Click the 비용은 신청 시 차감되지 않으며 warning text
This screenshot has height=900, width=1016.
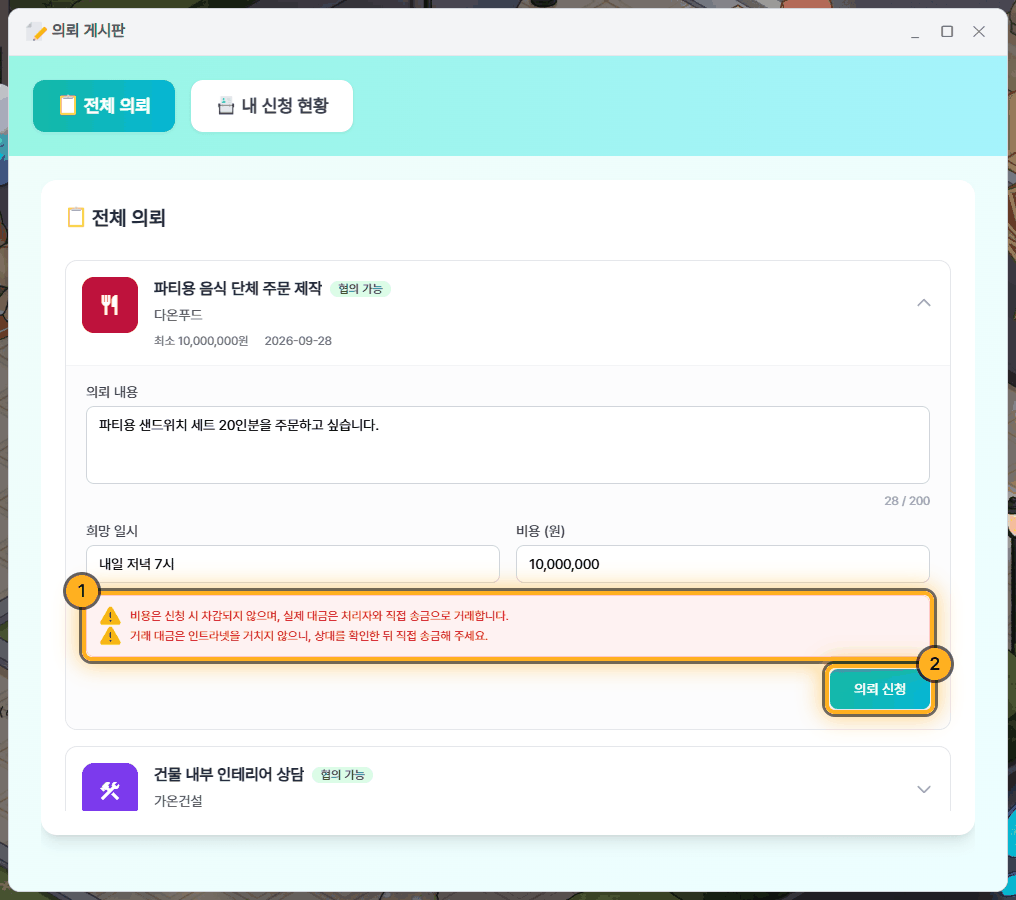[x=319, y=616]
